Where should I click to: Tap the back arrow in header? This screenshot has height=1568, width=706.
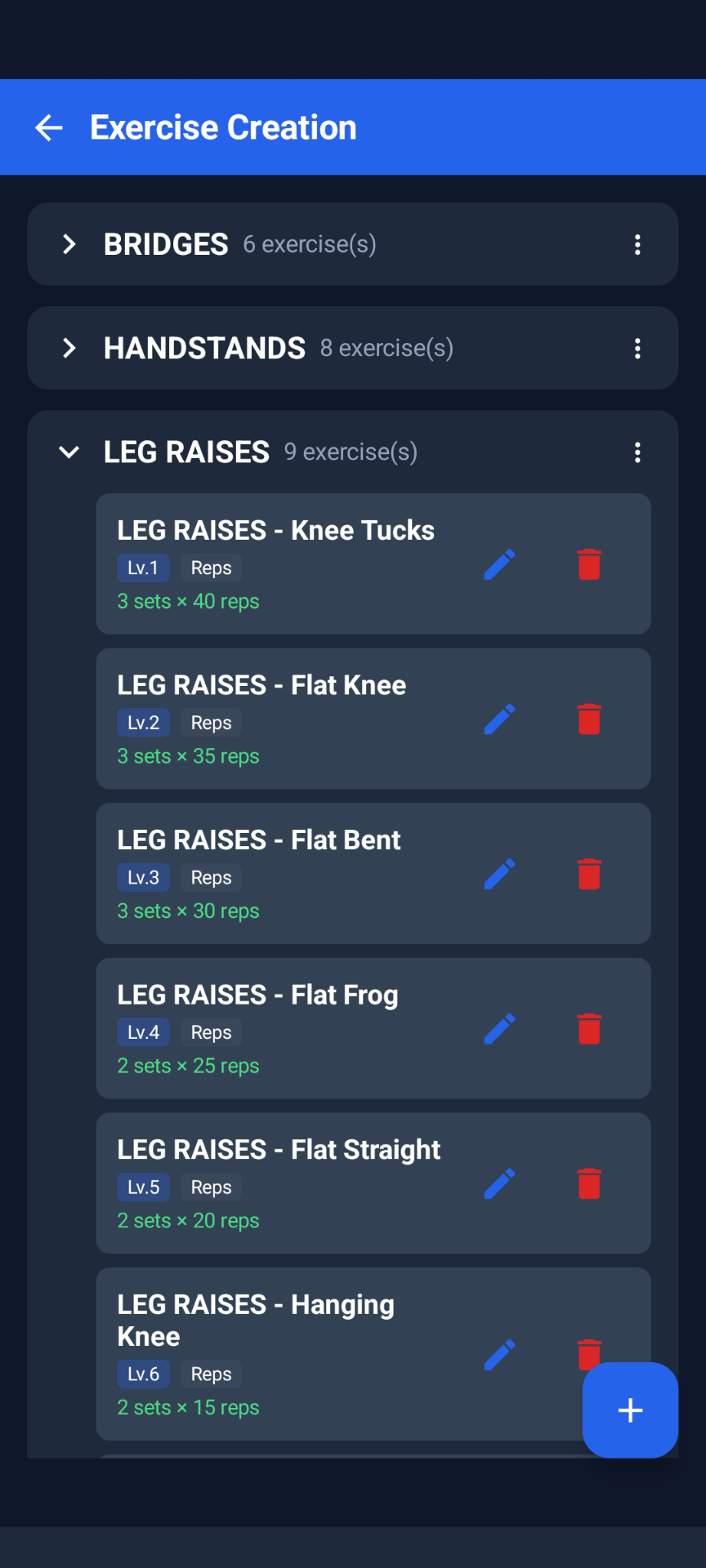[49, 127]
